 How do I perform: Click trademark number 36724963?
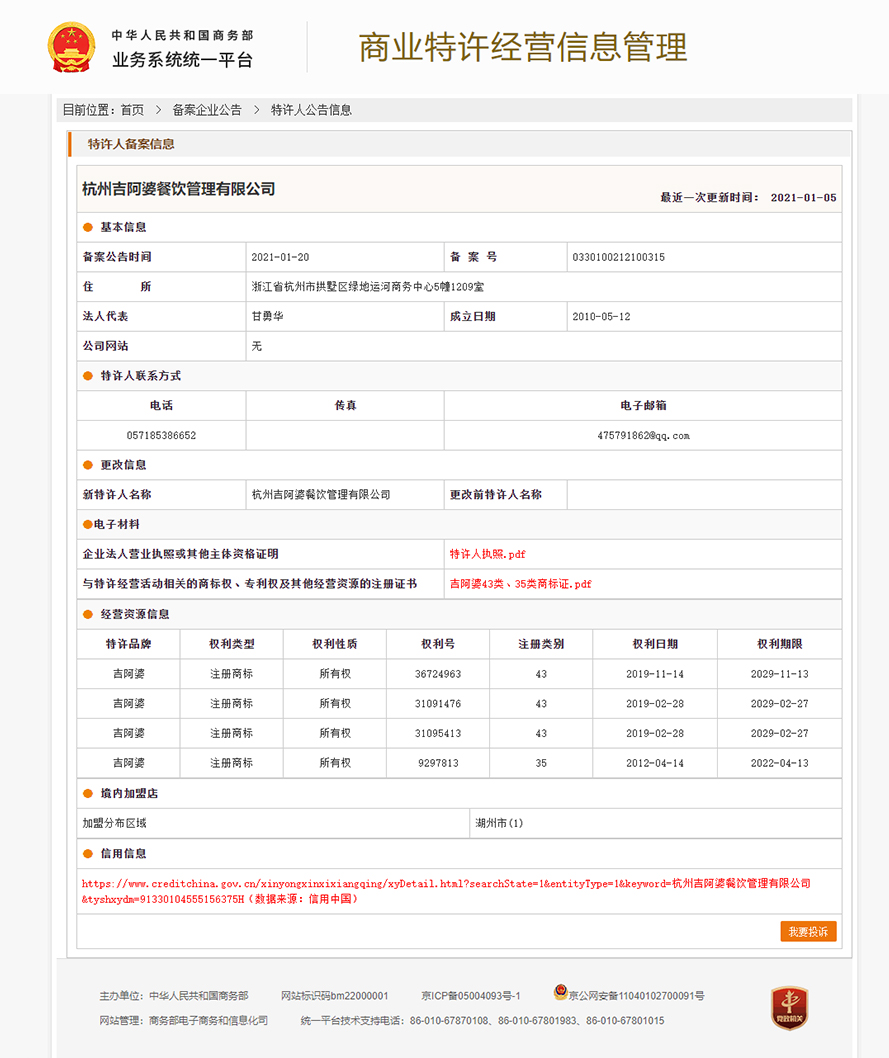tap(438, 674)
